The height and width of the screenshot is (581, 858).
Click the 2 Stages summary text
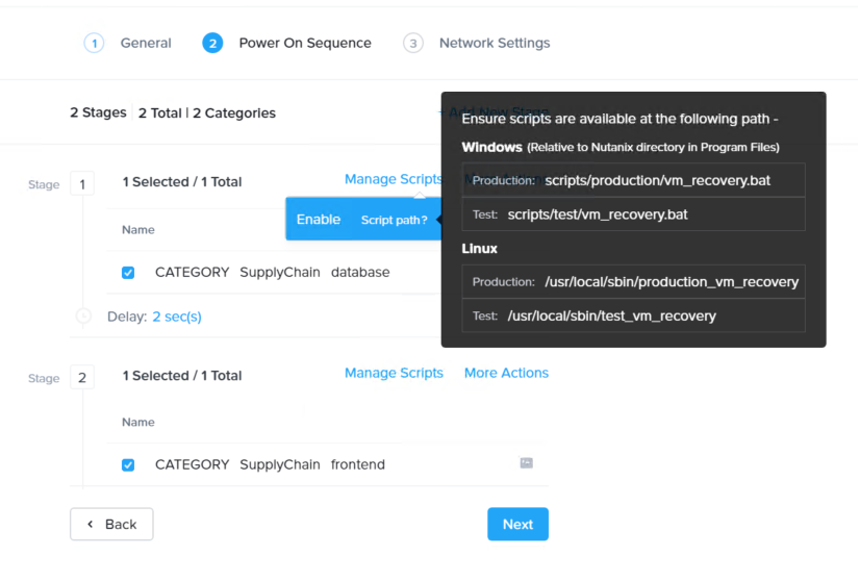coord(98,113)
